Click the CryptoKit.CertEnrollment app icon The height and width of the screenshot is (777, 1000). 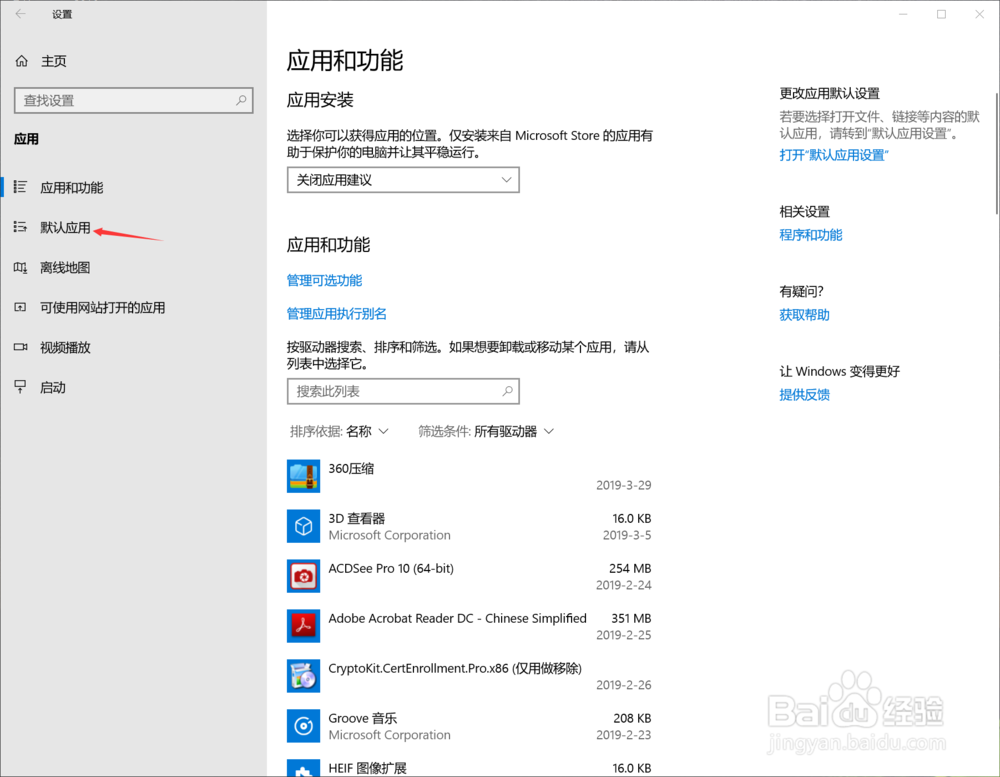coord(303,676)
